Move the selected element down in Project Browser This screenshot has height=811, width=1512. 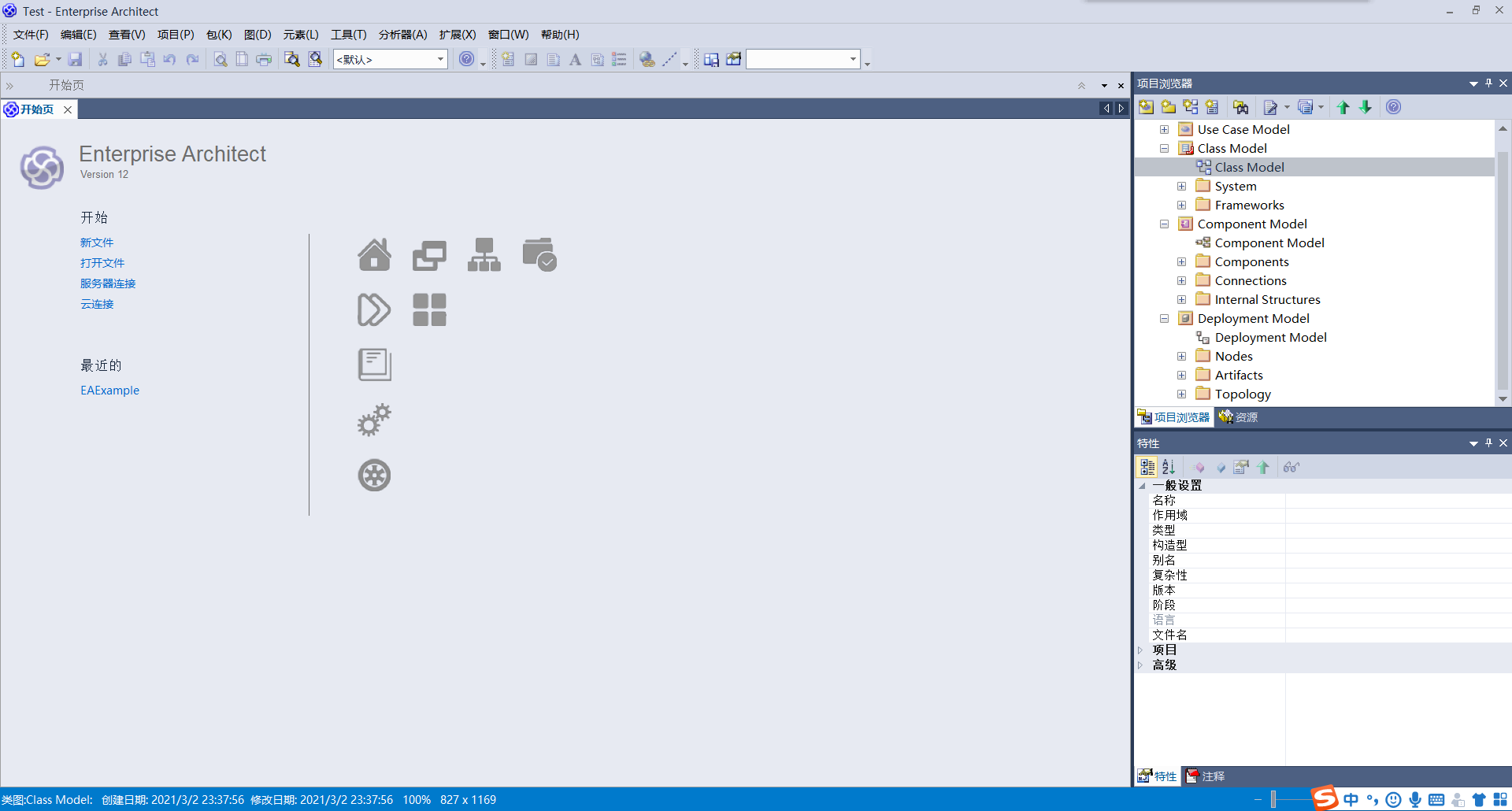pyautogui.click(x=1365, y=108)
